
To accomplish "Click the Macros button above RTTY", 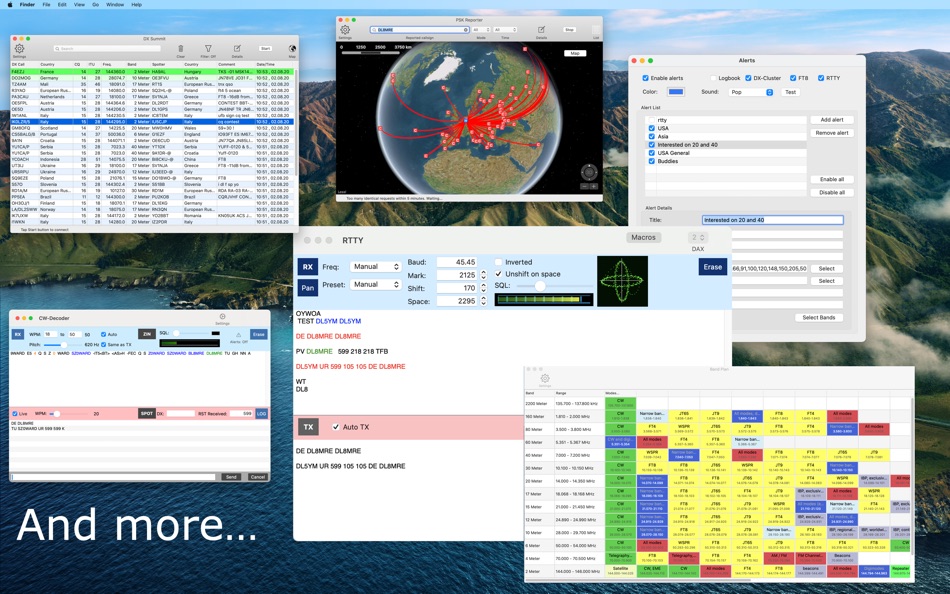I will (643, 237).
